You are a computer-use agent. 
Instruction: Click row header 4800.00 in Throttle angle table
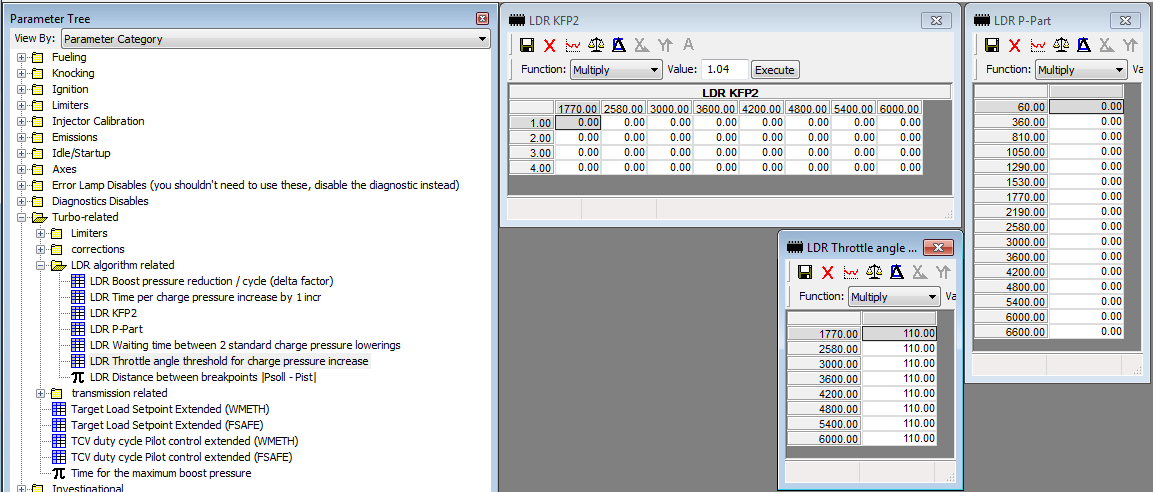(824, 409)
